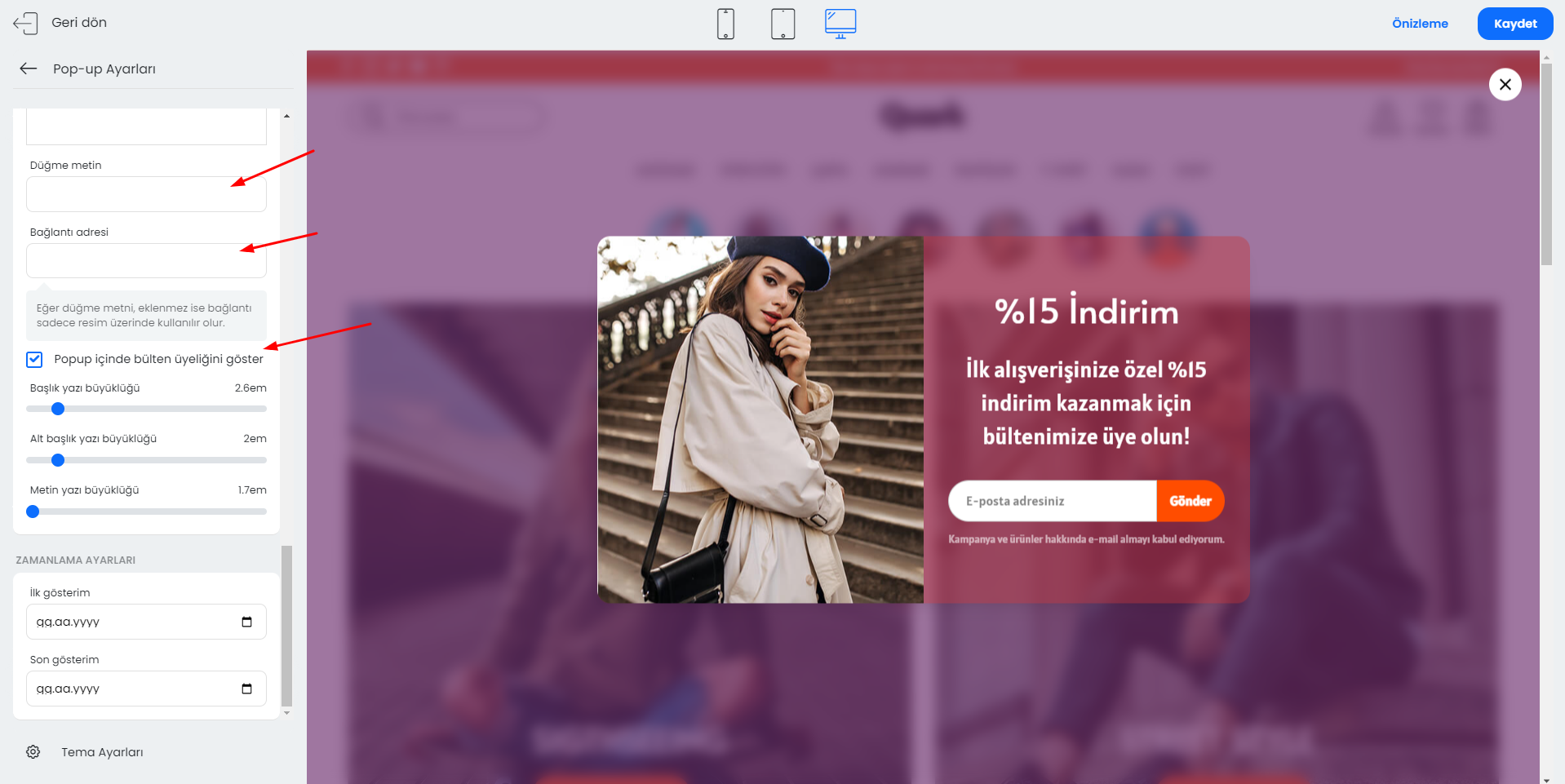Viewport: 1565px width, 784px height.
Task: Open the Önizleme preview link
Action: (1420, 24)
